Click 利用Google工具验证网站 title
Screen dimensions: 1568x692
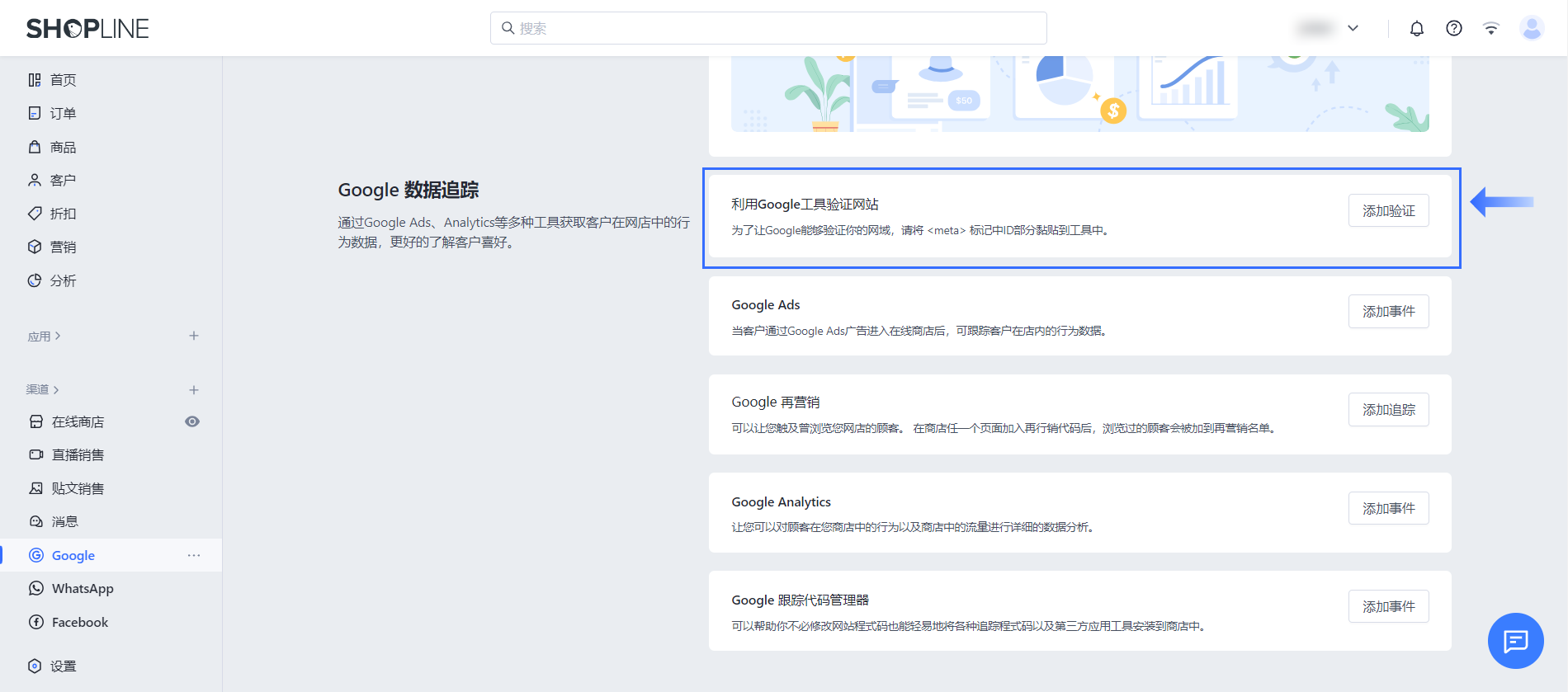[805, 205]
